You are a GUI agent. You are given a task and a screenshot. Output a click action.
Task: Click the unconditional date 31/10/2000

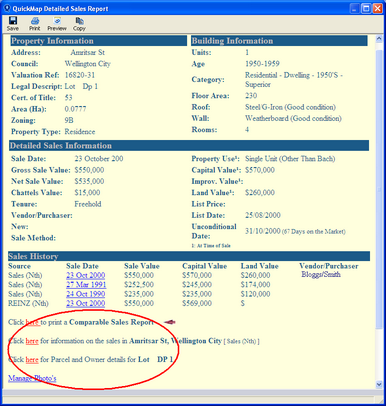tap(263, 231)
